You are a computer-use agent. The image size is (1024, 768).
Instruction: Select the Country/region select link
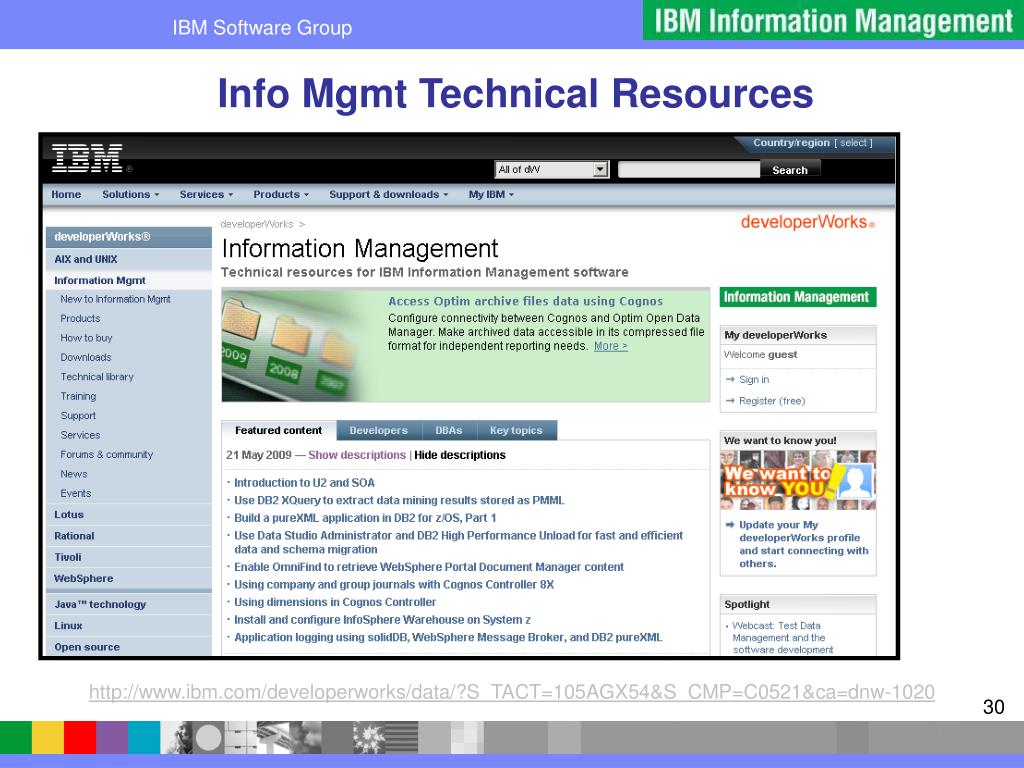pyautogui.click(x=853, y=142)
